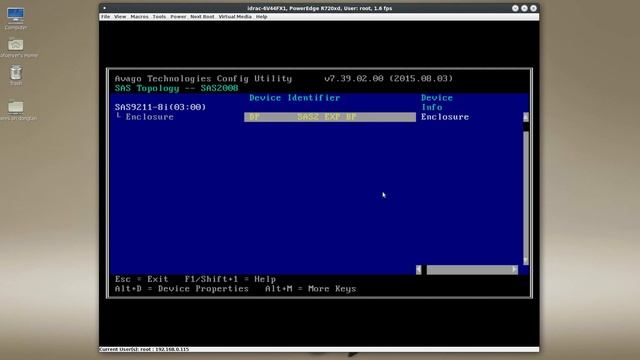Click the Avago Technologies Config Utility title
Screen dimensions: 640x360
tap(203, 79)
